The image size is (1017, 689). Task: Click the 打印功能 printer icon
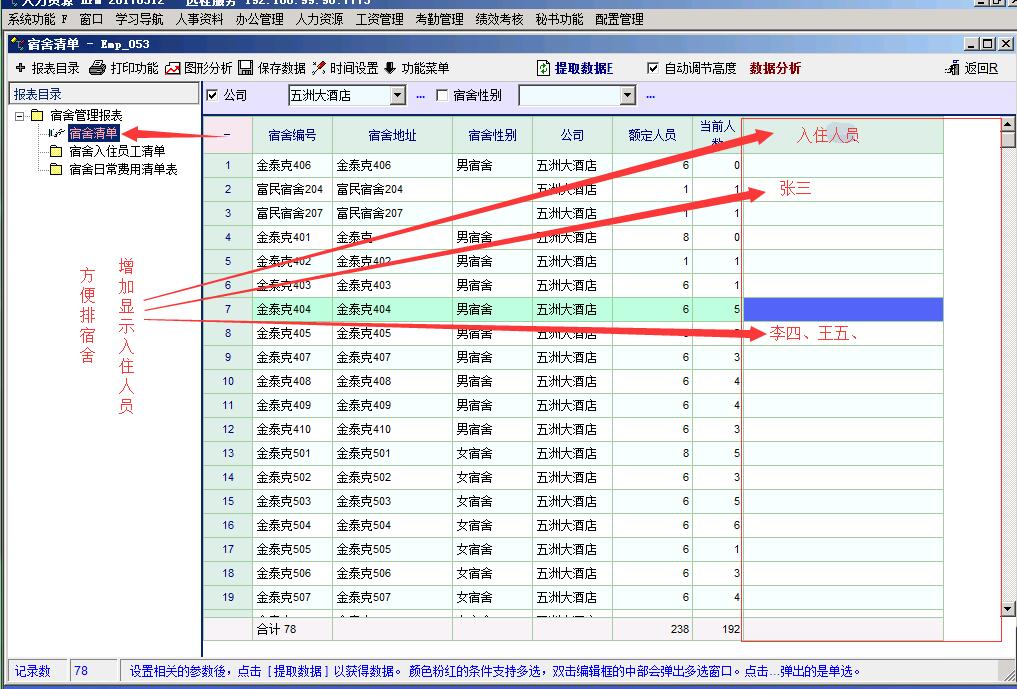click(97, 68)
